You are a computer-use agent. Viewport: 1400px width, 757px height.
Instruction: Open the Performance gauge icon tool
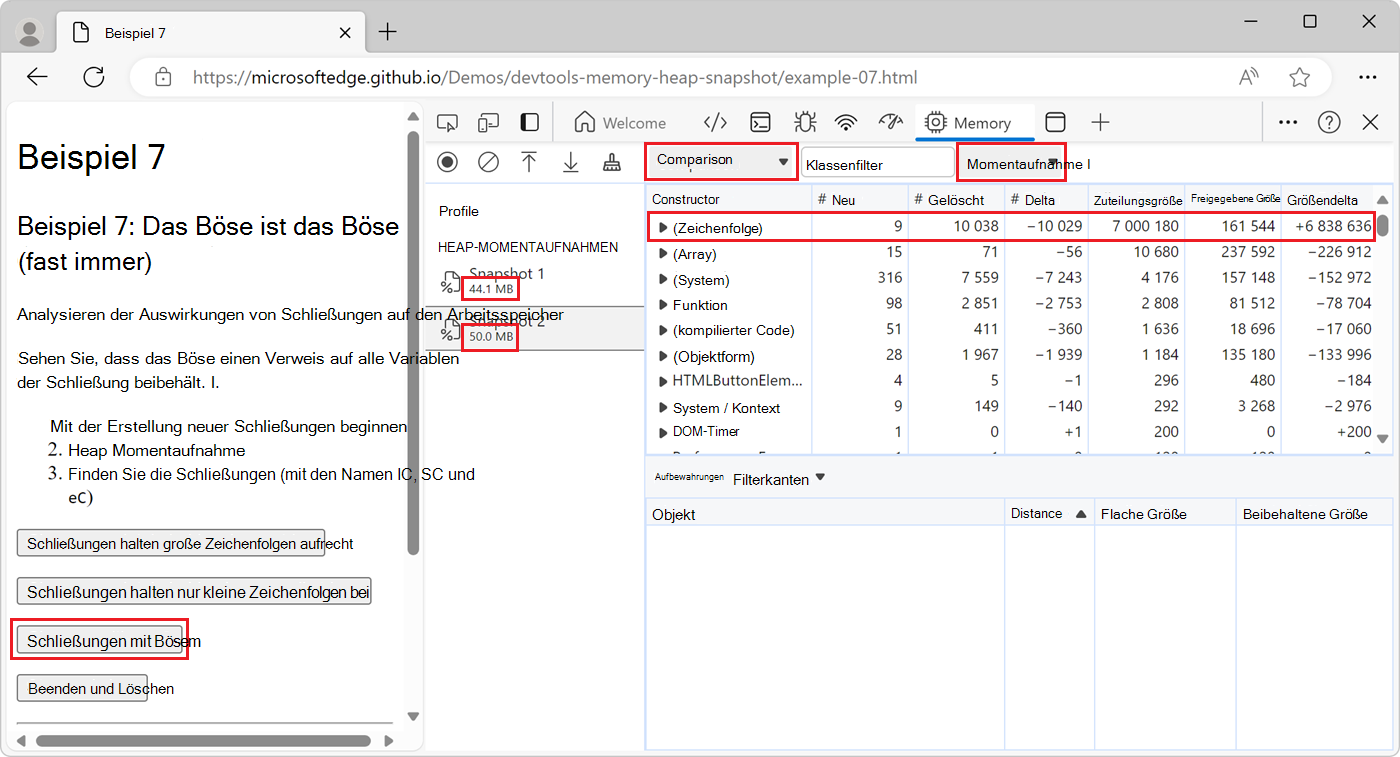click(890, 122)
